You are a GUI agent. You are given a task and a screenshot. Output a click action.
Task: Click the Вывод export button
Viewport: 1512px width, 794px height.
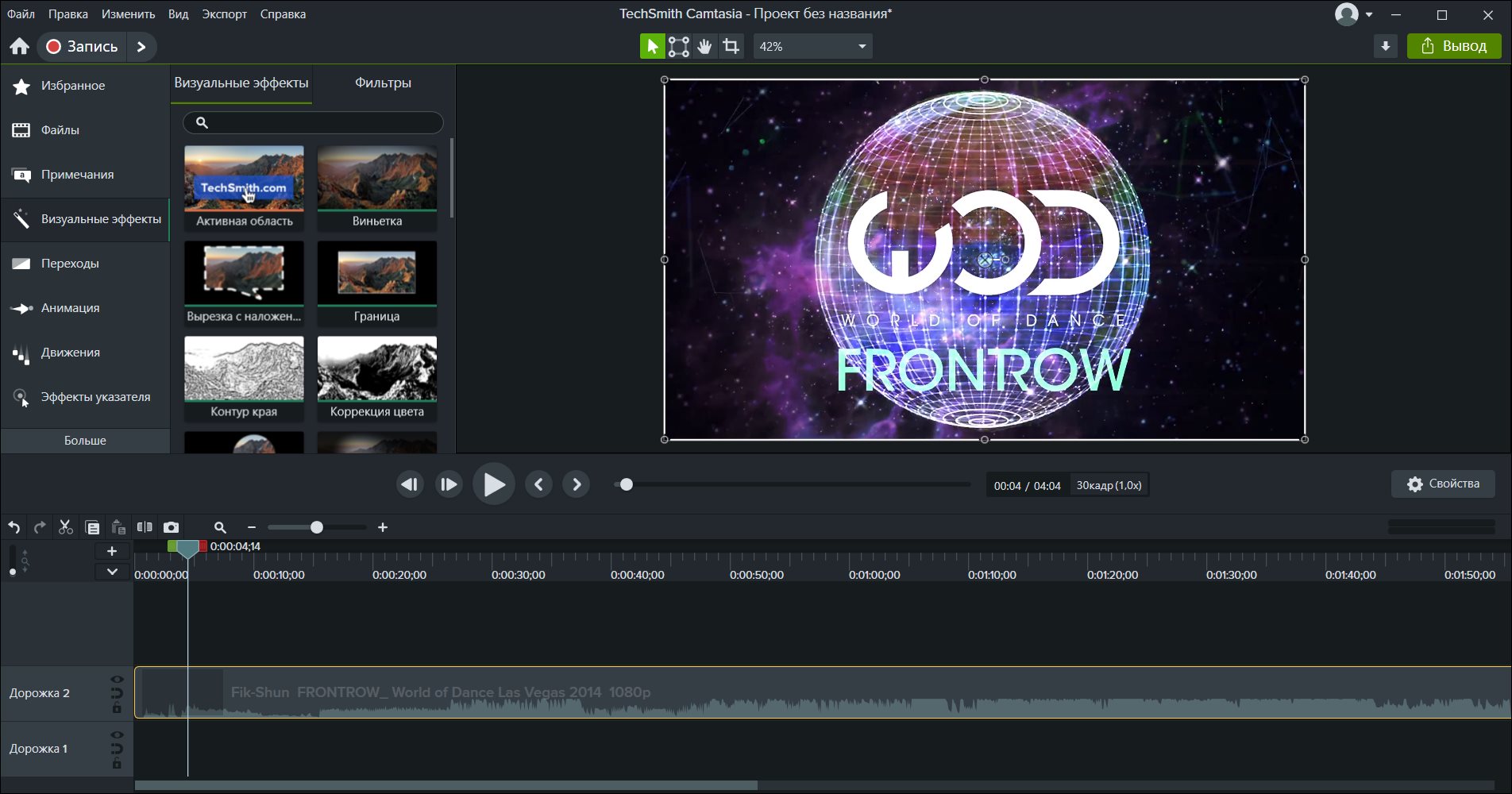(1454, 46)
